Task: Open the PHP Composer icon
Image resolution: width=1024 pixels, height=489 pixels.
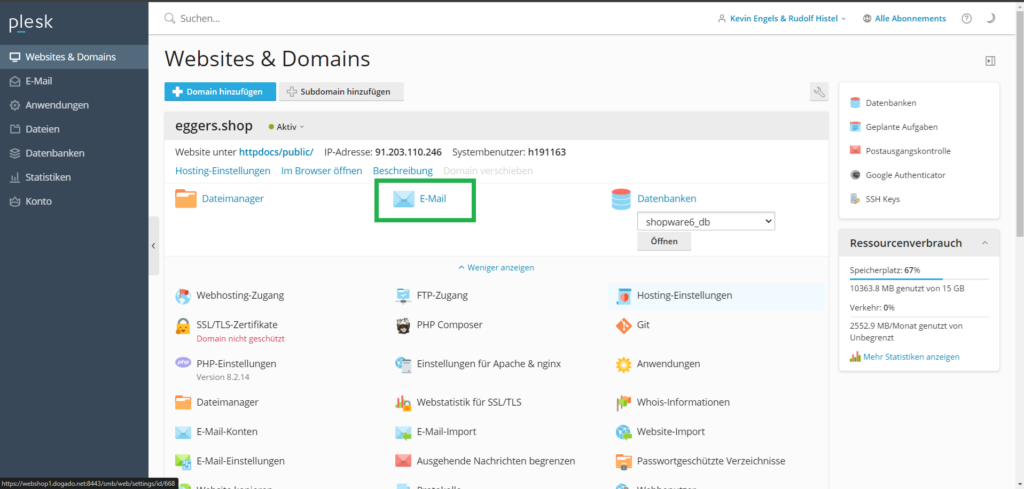Action: point(403,325)
